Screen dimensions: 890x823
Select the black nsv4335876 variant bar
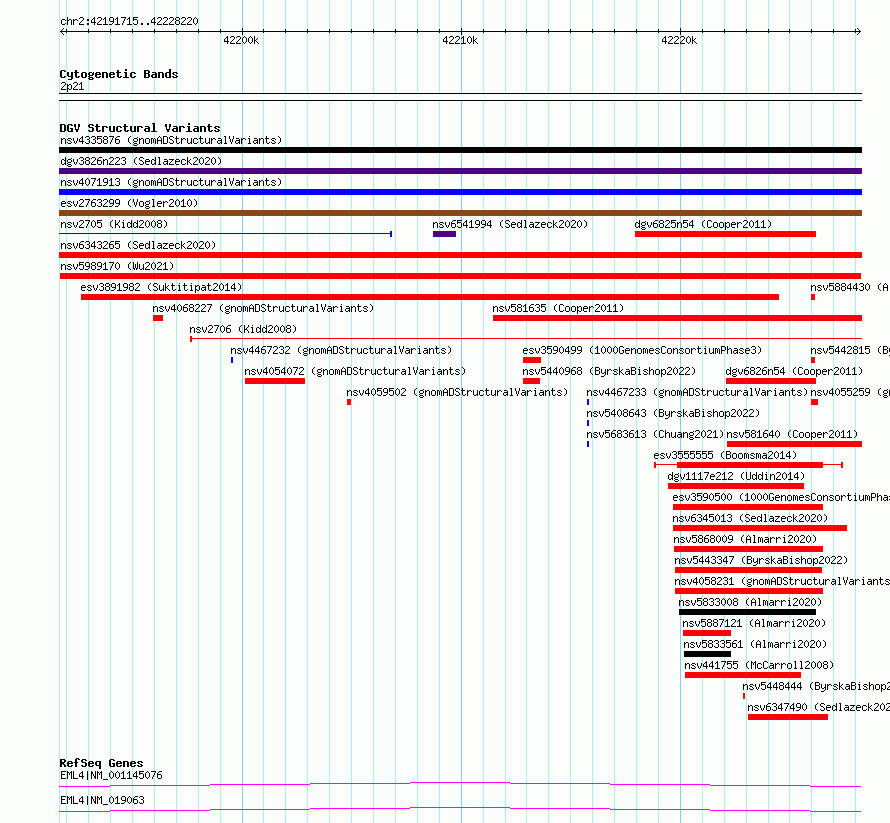(x=460, y=150)
